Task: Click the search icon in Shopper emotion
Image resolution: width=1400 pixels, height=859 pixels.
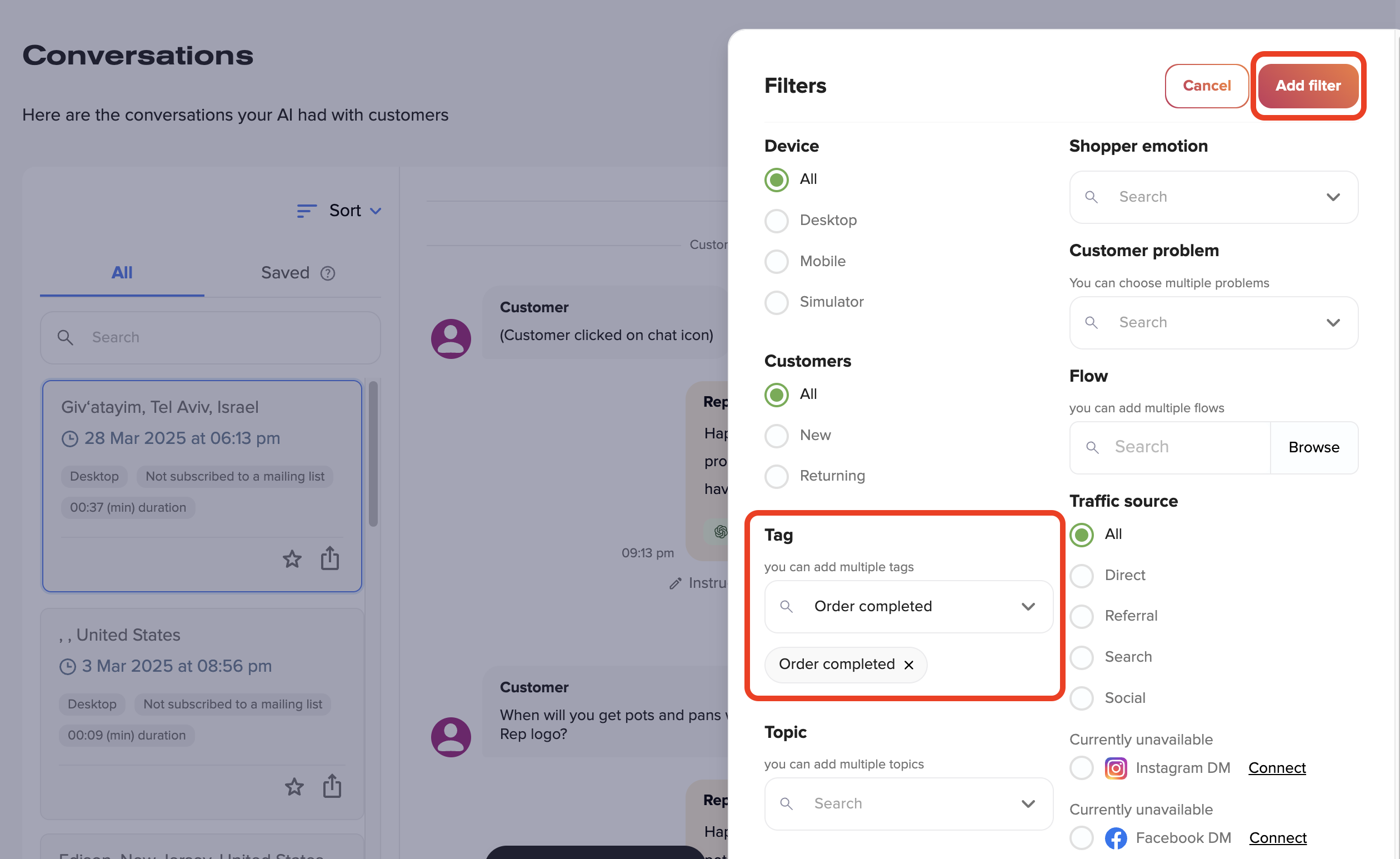Action: (1091, 197)
